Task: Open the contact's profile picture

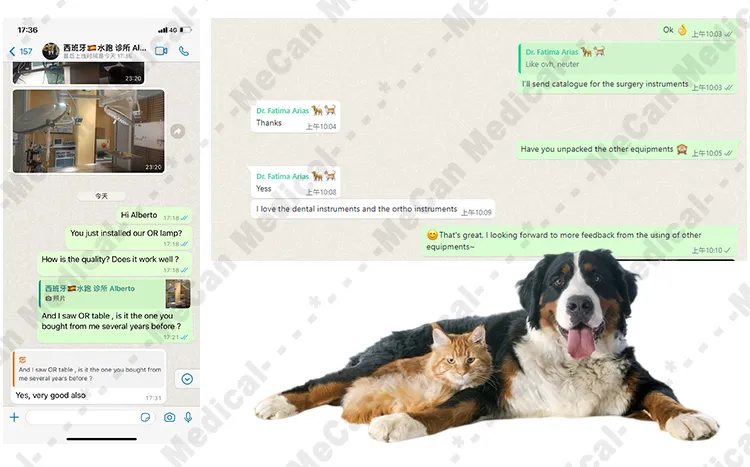Action: coord(50,51)
